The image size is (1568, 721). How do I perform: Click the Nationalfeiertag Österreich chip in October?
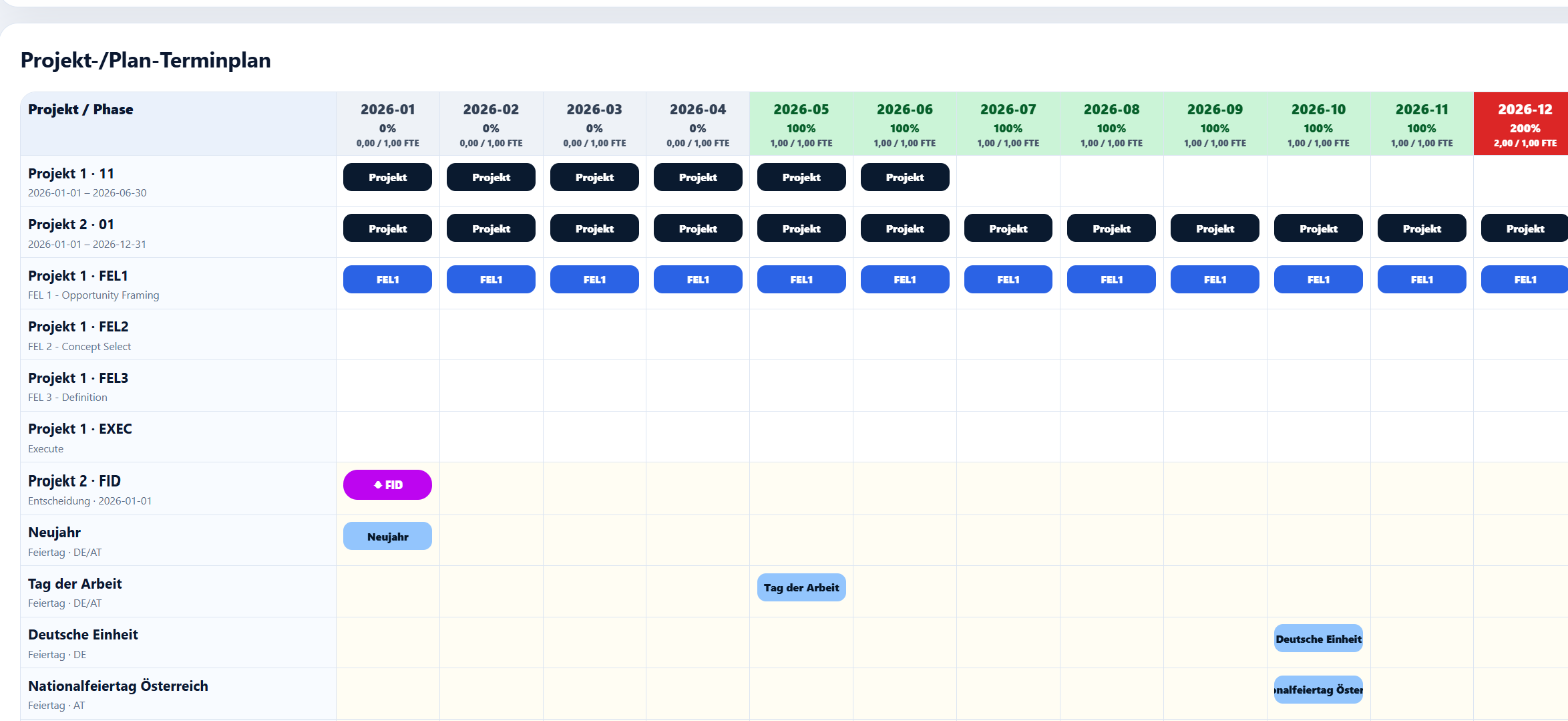coord(1318,690)
